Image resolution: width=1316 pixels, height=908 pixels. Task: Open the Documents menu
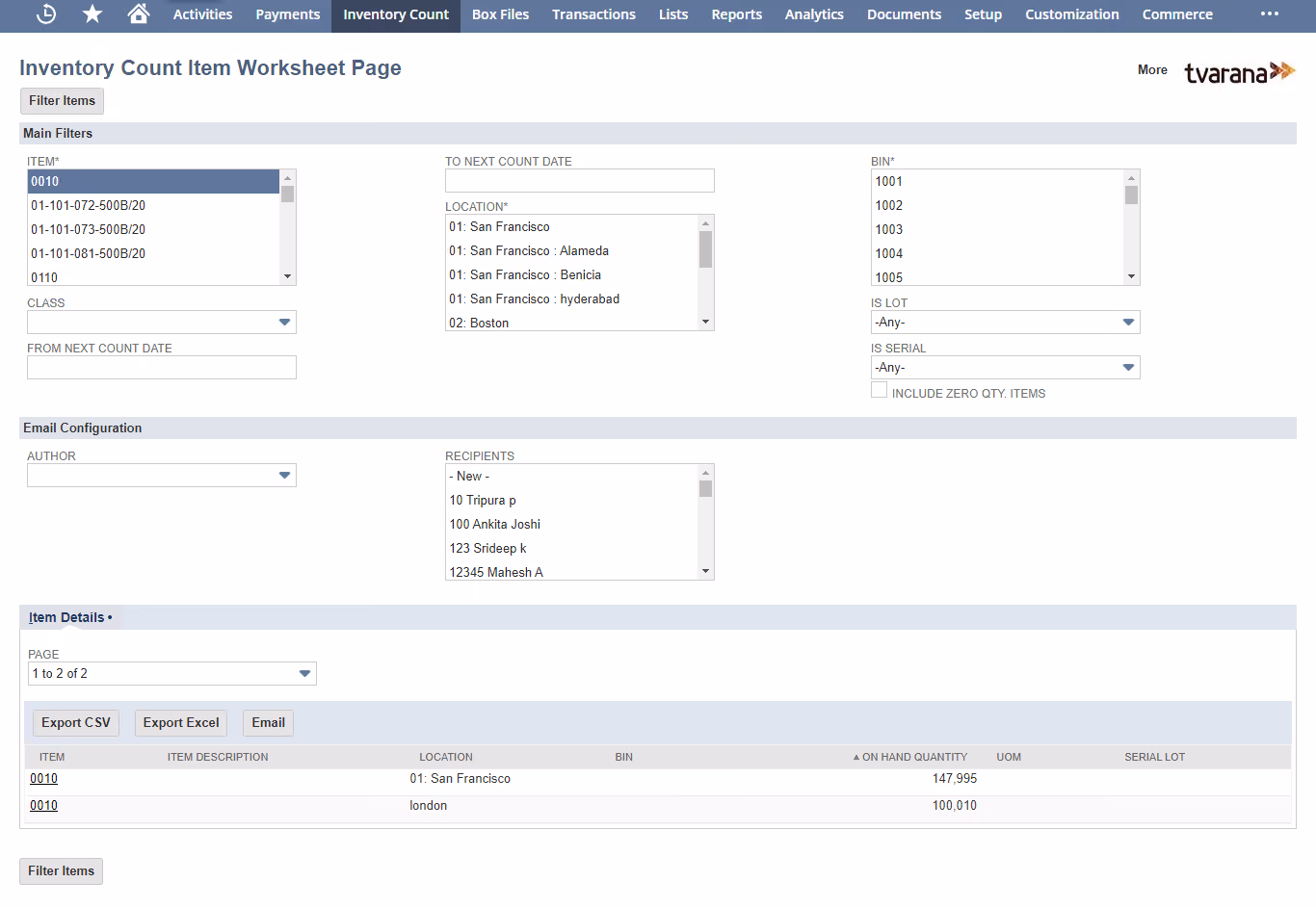click(x=904, y=14)
